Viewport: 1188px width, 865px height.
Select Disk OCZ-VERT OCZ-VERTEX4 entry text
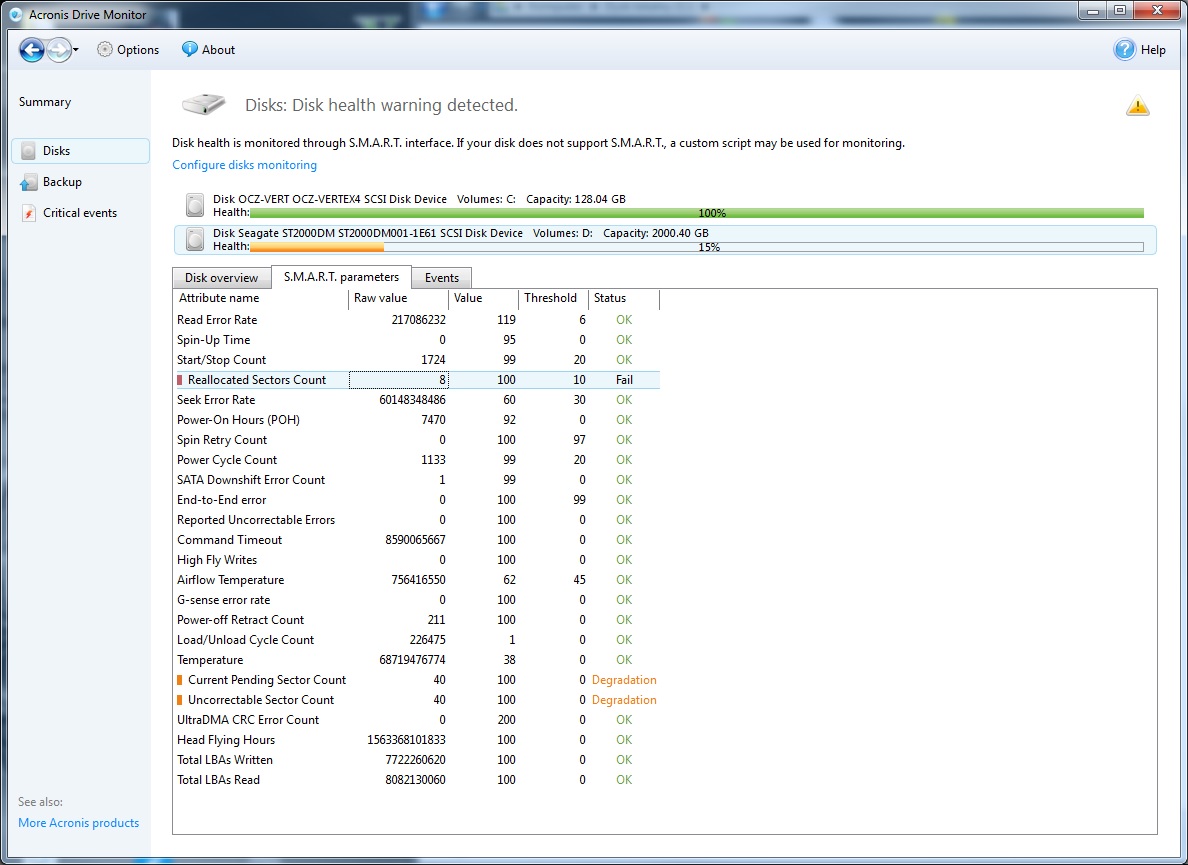pos(419,199)
